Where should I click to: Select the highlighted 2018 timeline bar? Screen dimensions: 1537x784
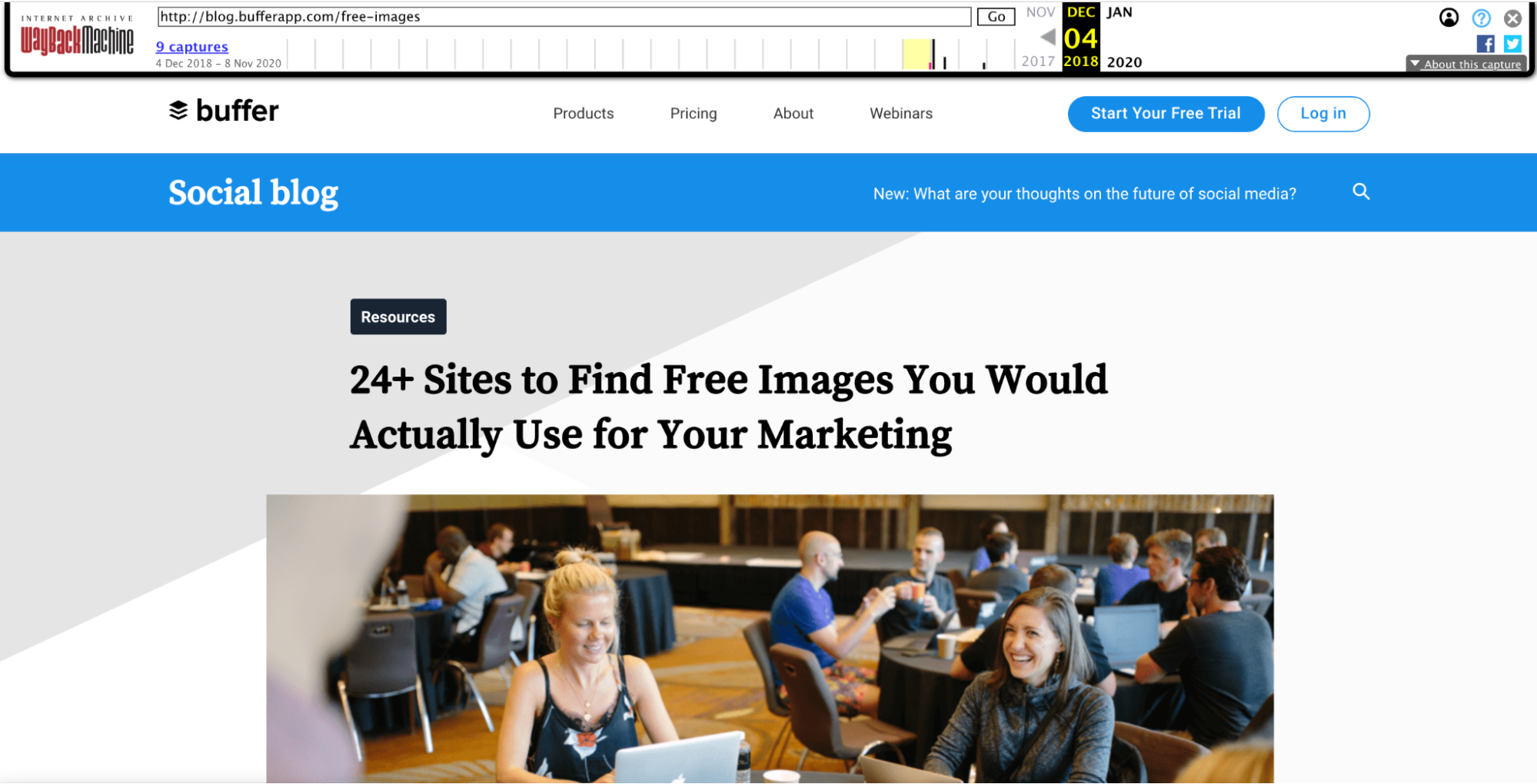click(x=918, y=55)
